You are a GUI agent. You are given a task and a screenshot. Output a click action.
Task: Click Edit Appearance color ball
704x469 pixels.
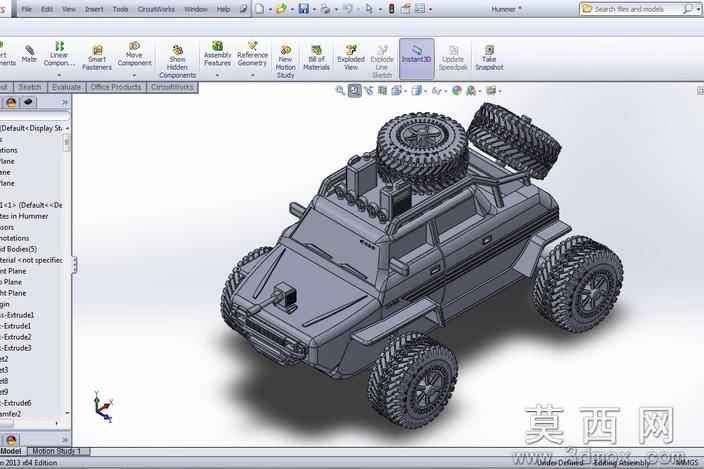pyautogui.click(x=457, y=91)
